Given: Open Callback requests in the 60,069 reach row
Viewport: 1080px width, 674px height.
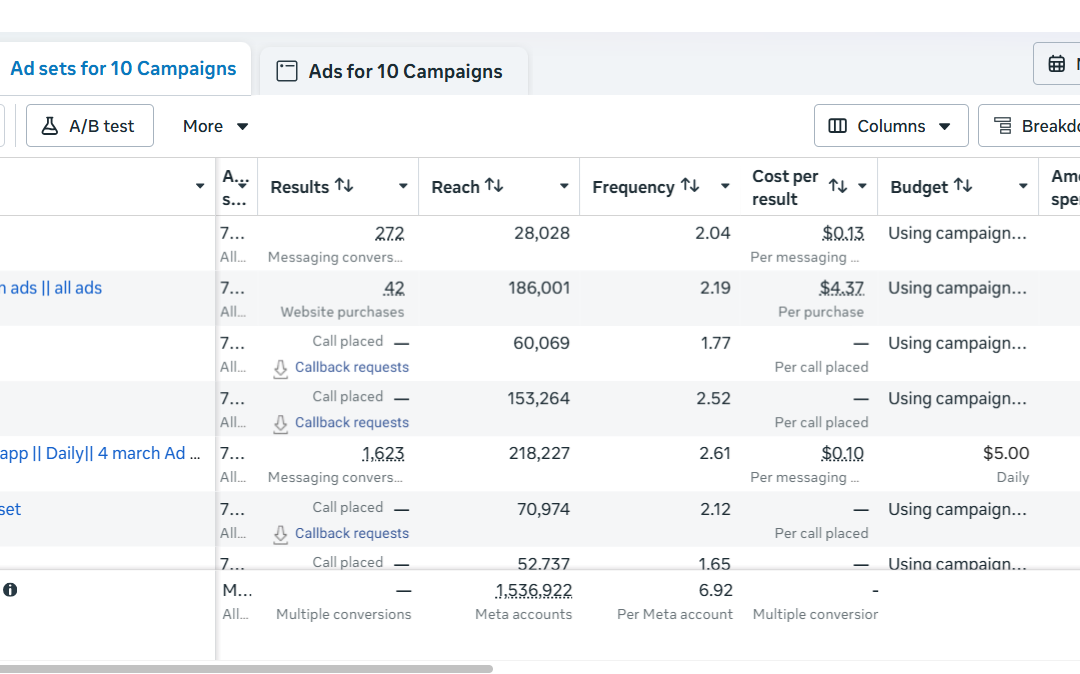Looking at the screenshot, I should point(351,367).
